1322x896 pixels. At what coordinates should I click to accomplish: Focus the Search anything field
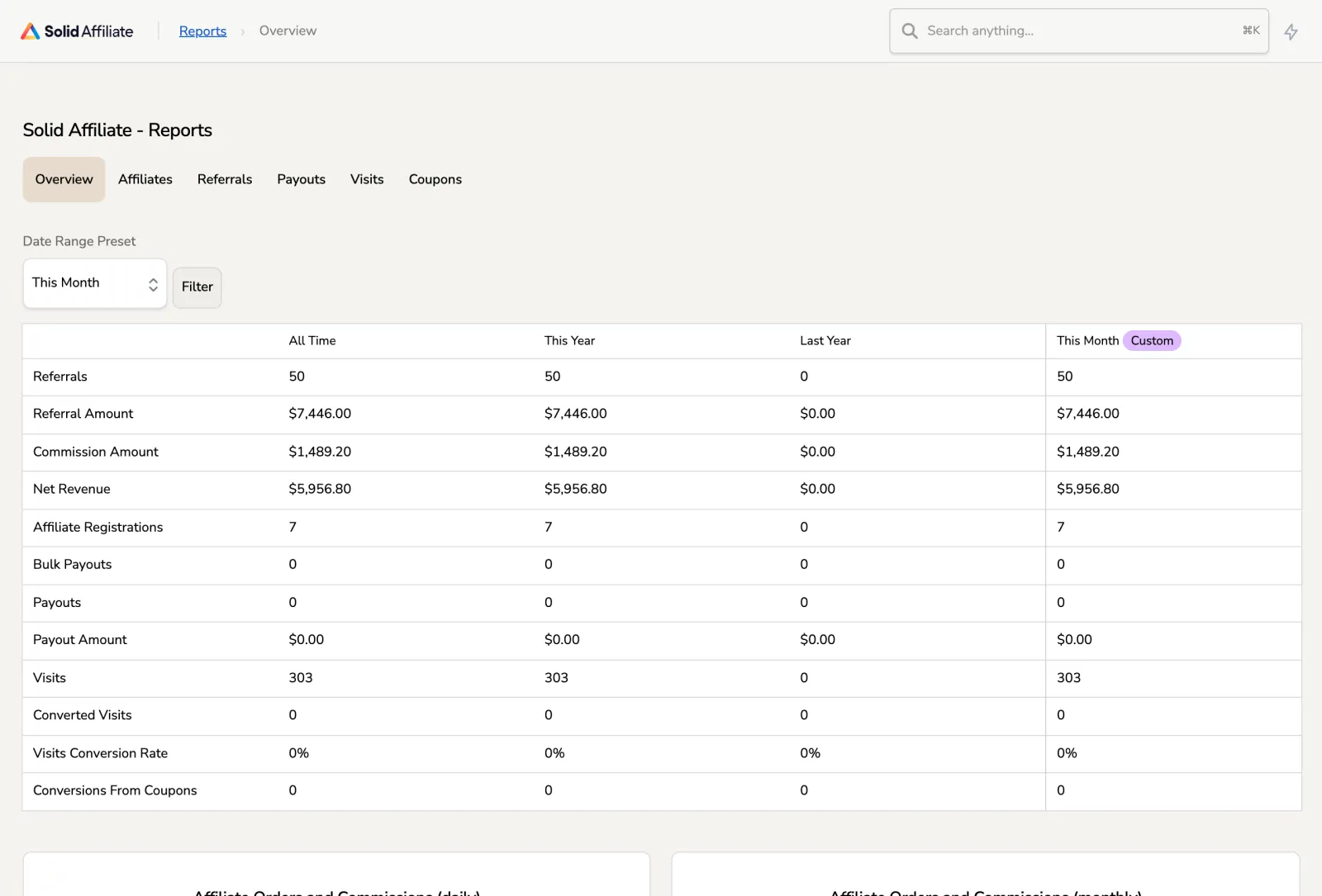[x=1079, y=31]
